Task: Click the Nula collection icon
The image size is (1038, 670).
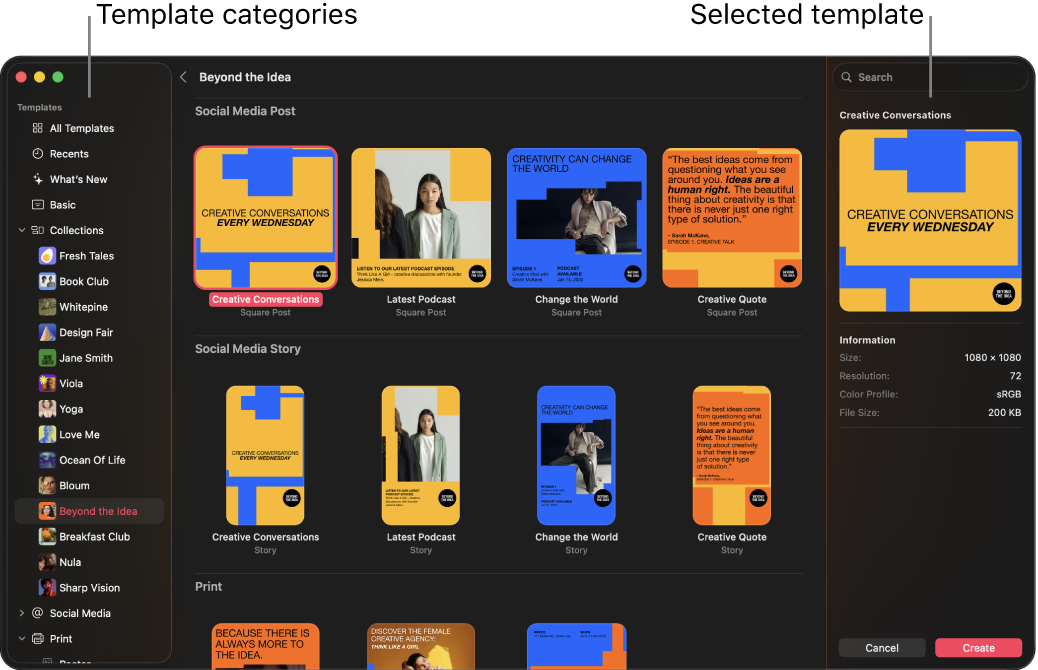Action: pos(47,562)
